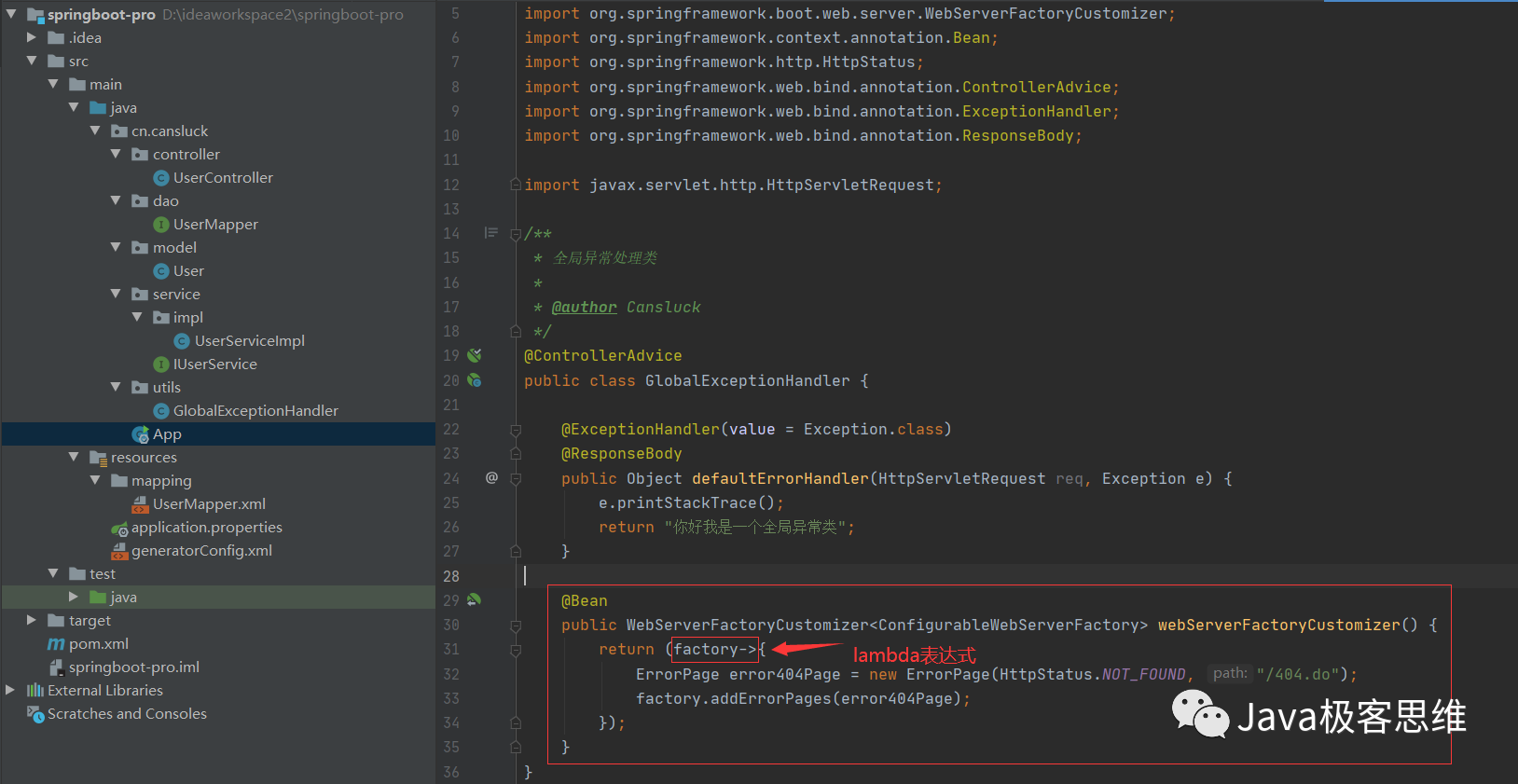Viewport: 1518px width, 784px height.
Task: Fold webServerFactoryCustomizer method at line 30
Action: (516, 626)
